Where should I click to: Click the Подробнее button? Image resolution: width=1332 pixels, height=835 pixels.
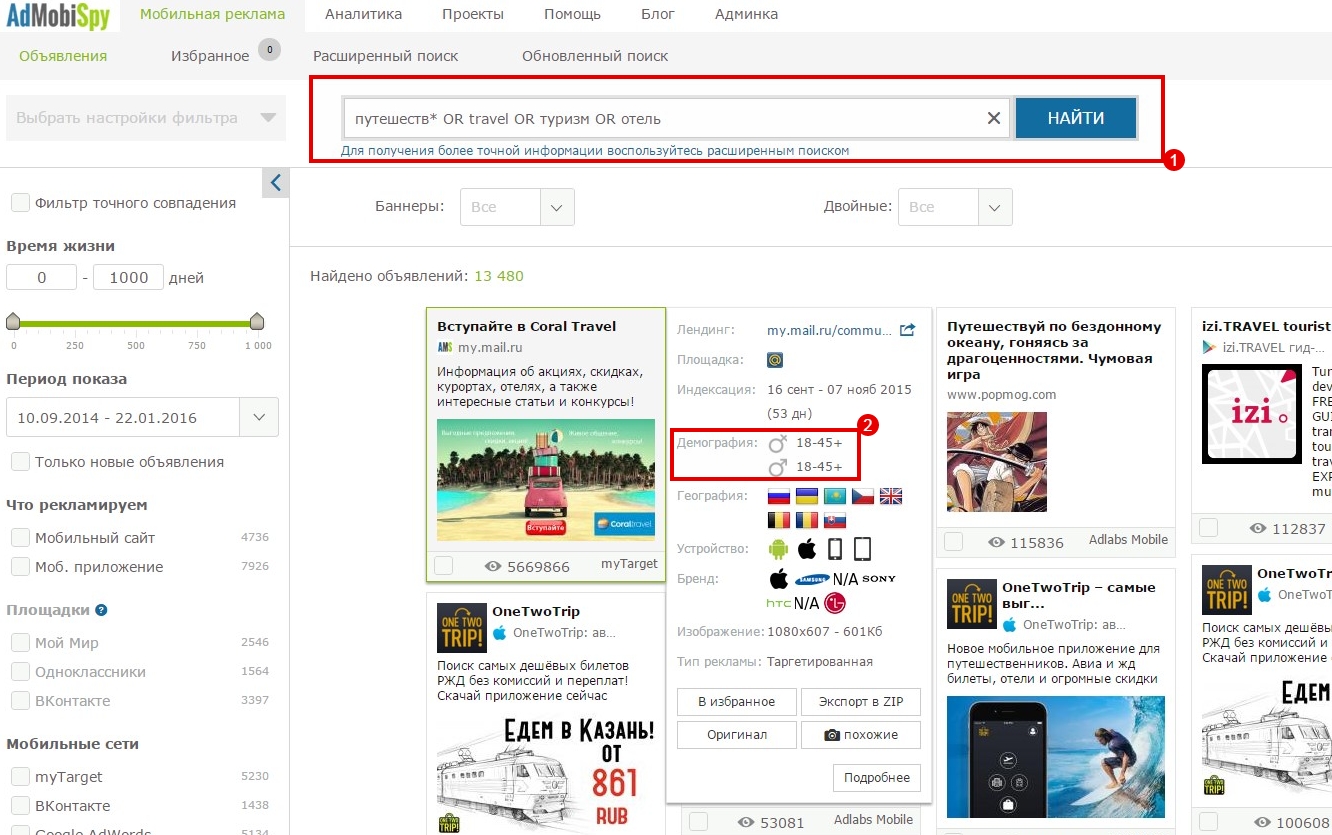click(876, 778)
